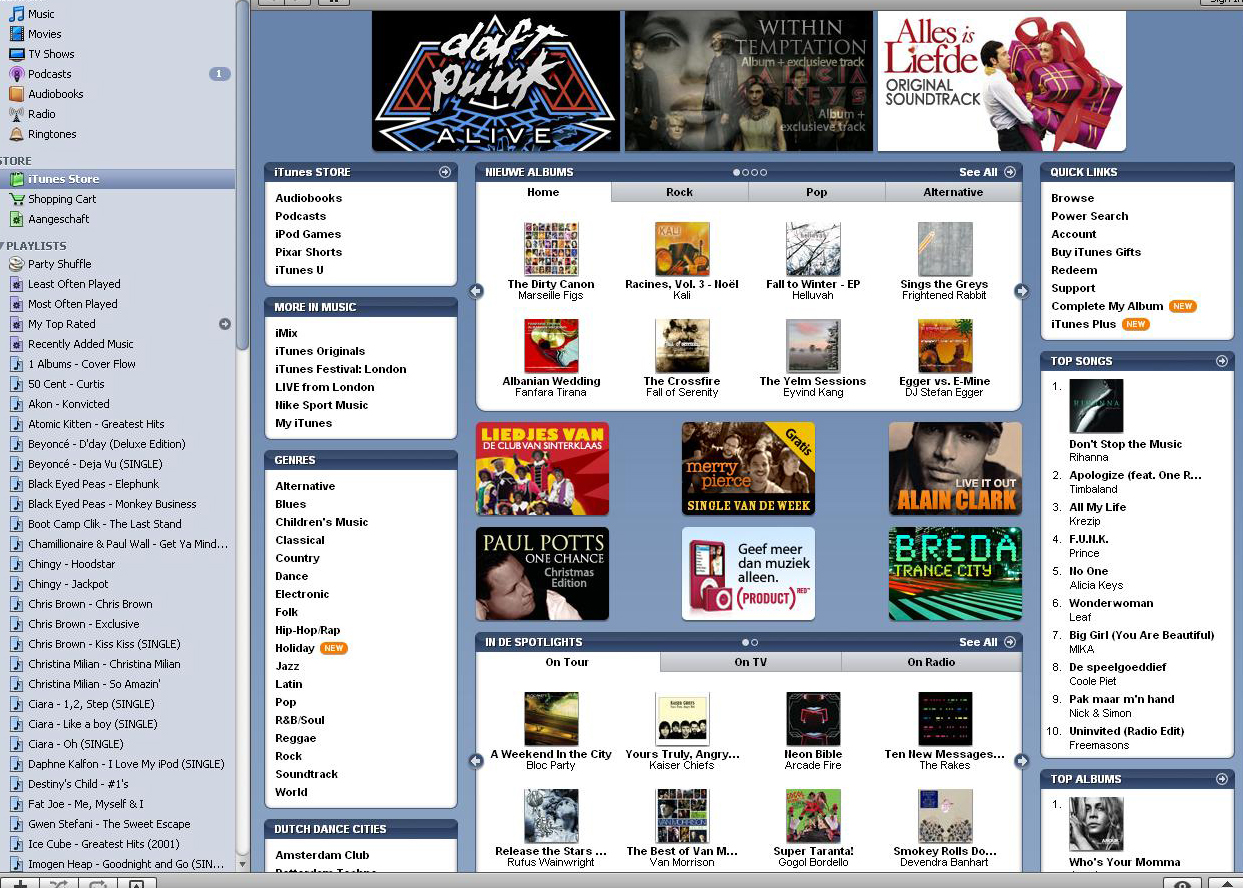
Task: Open the Breda Trance City banner
Action: point(955,574)
